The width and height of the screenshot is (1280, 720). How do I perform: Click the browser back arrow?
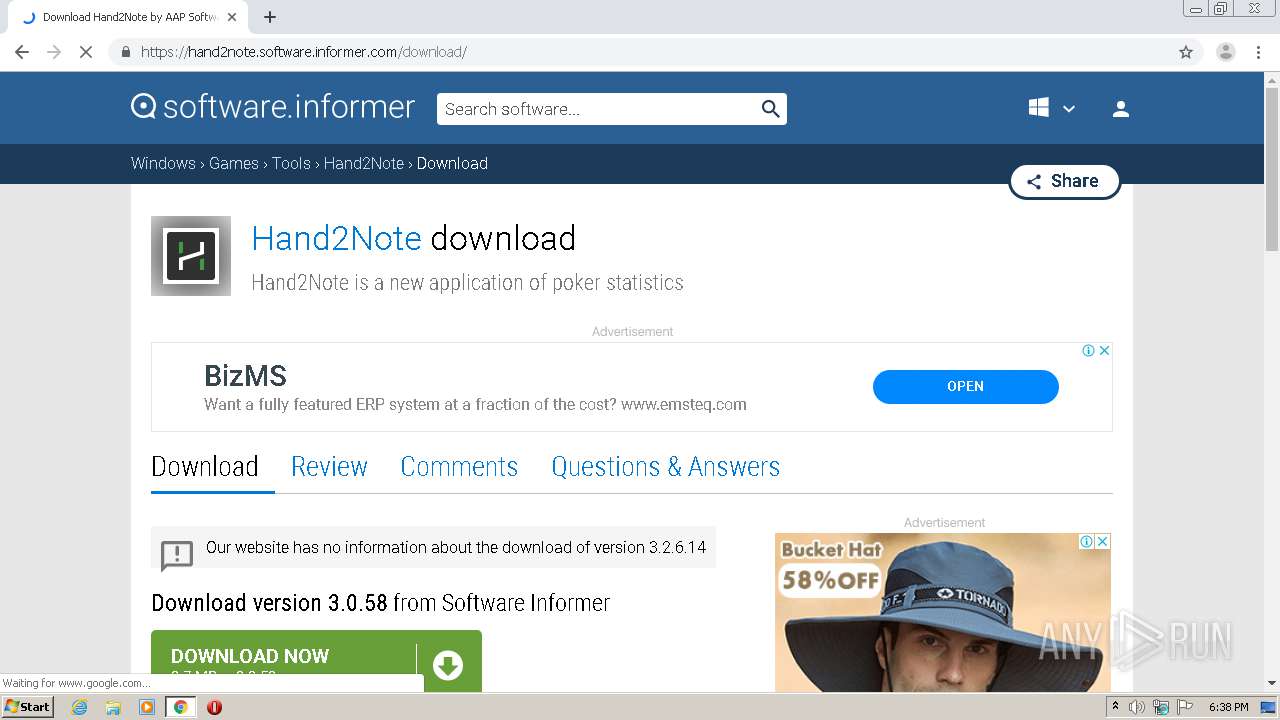coord(22,52)
